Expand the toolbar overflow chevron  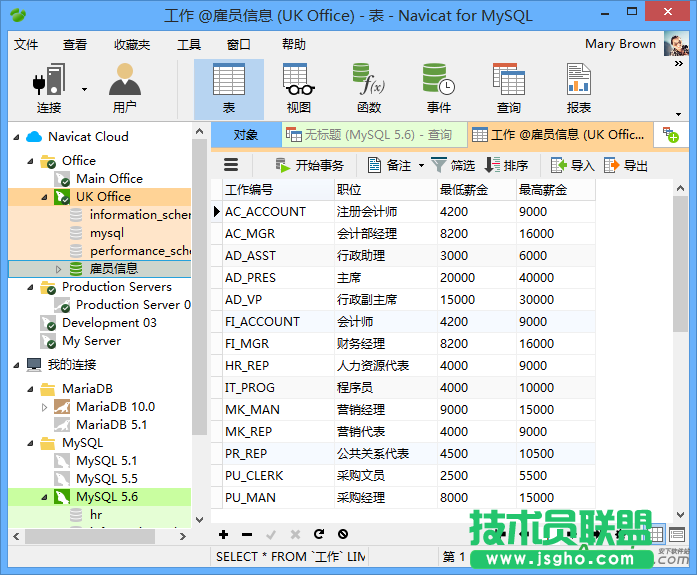coord(679,64)
